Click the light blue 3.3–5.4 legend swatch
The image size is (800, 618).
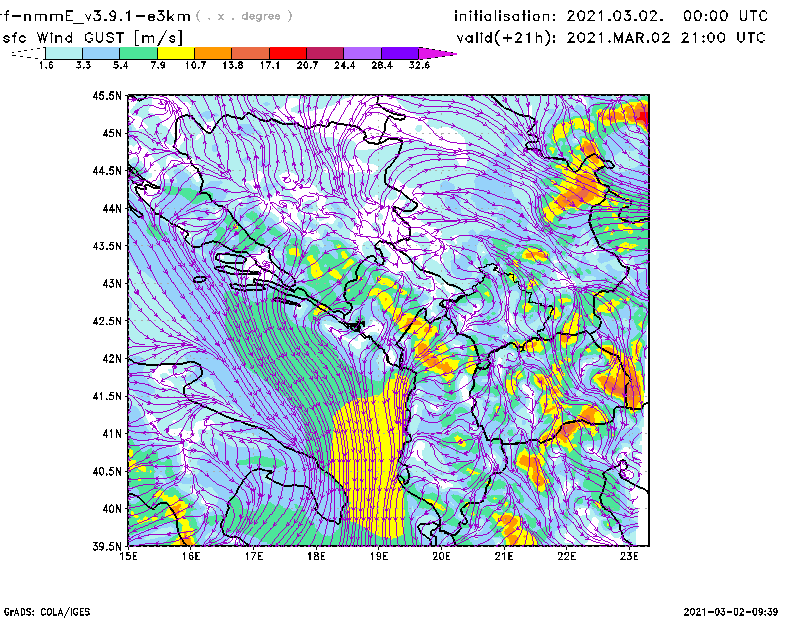[x=101, y=53]
